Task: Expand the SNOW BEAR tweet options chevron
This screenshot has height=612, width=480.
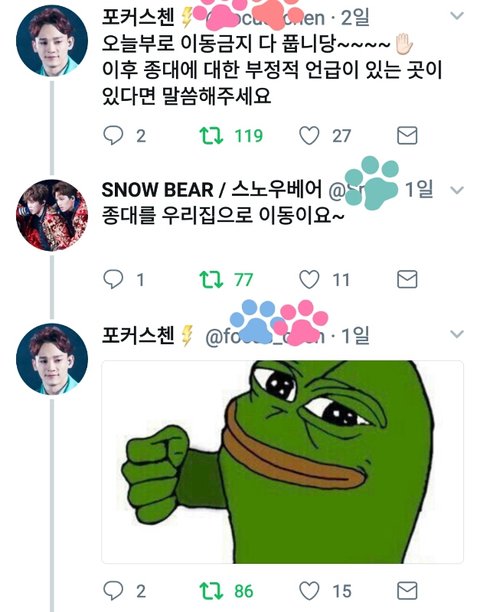Action: [x=457, y=190]
